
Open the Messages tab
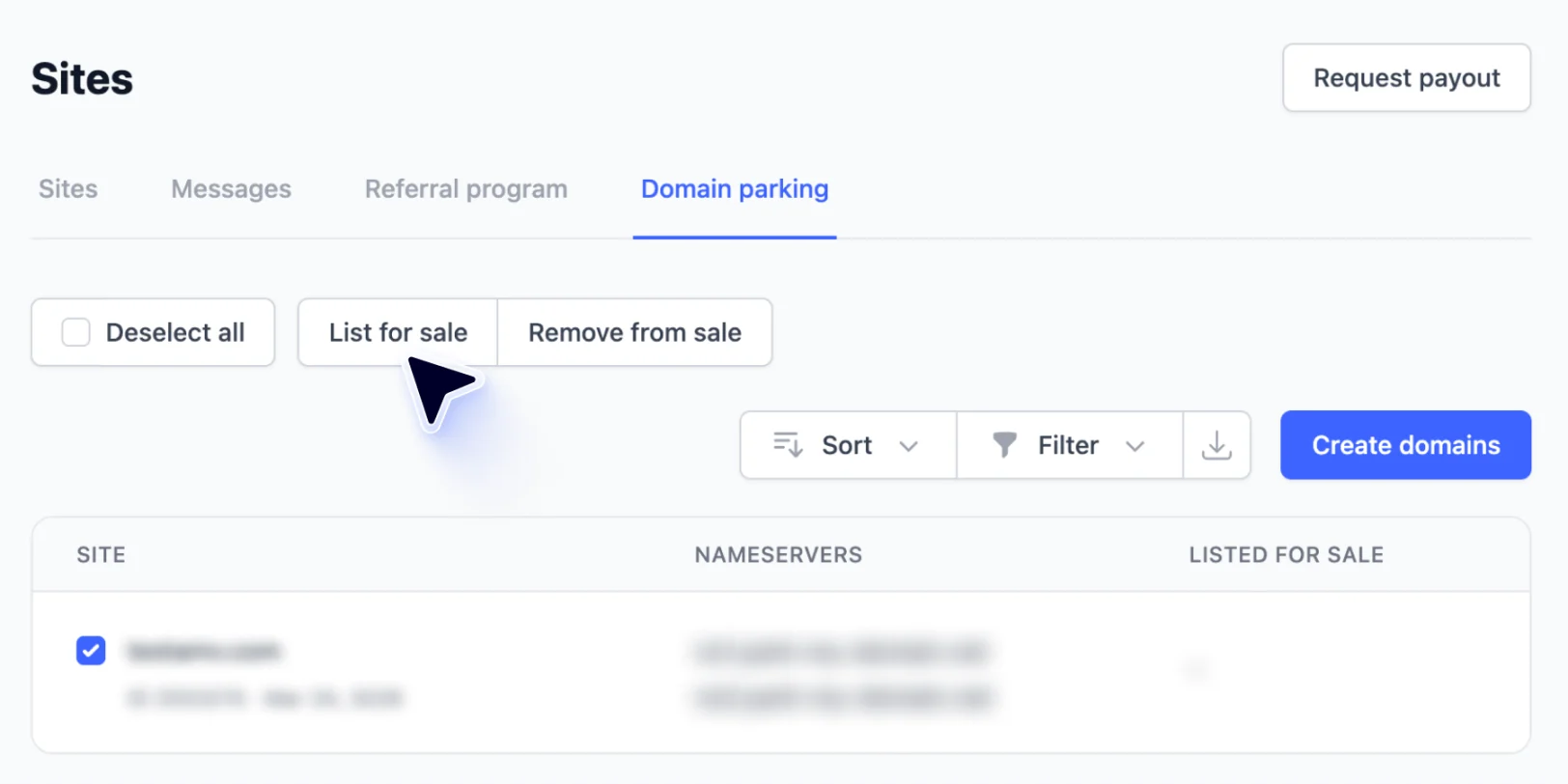(231, 189)
